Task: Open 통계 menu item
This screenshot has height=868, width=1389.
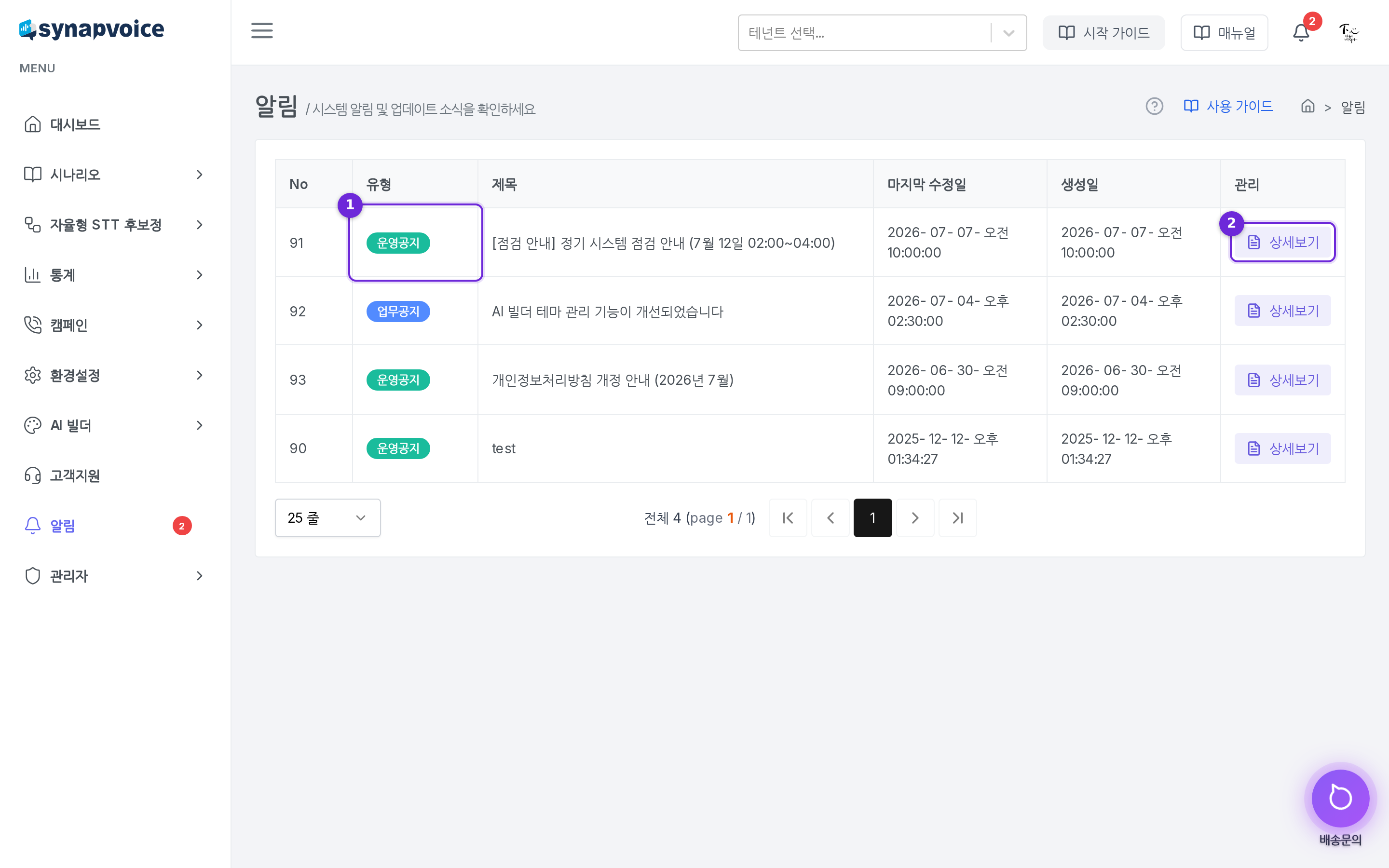Action: click(x=115, y=275)
